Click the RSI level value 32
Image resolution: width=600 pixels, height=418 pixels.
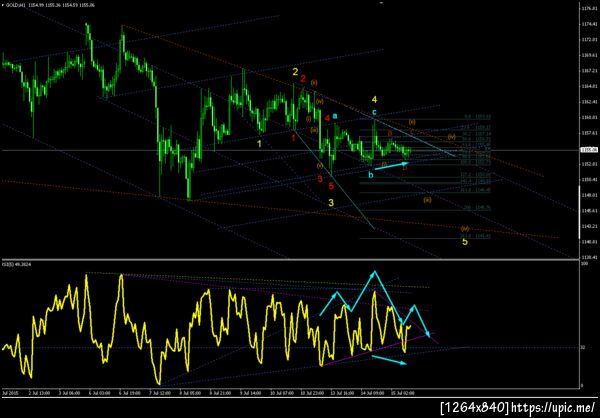click(582, 348)
